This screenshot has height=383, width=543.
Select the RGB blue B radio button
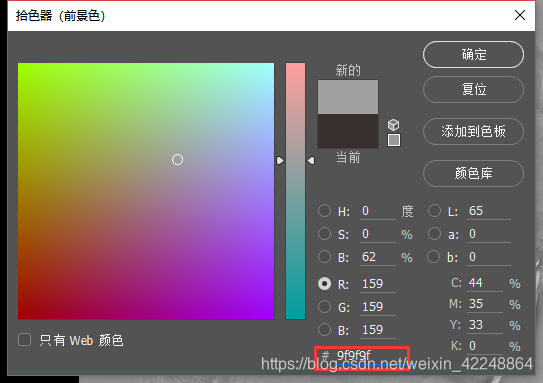point(324,329)
